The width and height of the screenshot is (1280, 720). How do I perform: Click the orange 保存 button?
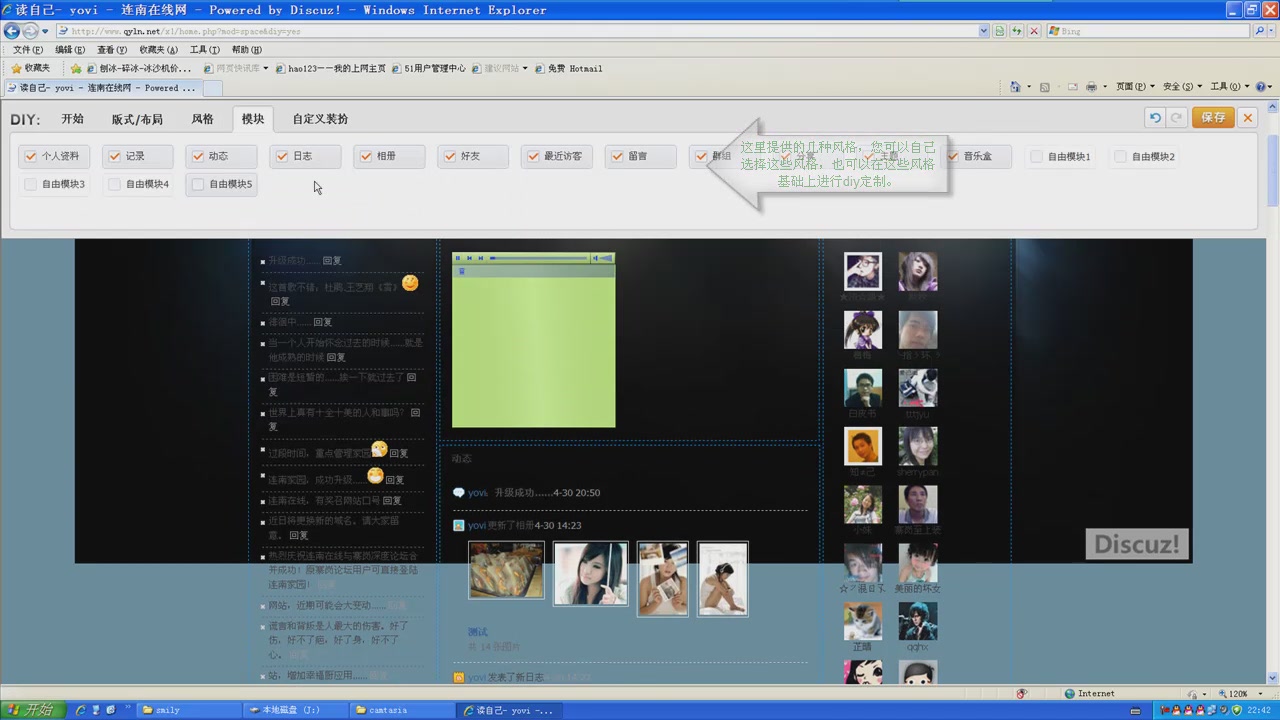pyautogui.click(x=1212, y=118)
